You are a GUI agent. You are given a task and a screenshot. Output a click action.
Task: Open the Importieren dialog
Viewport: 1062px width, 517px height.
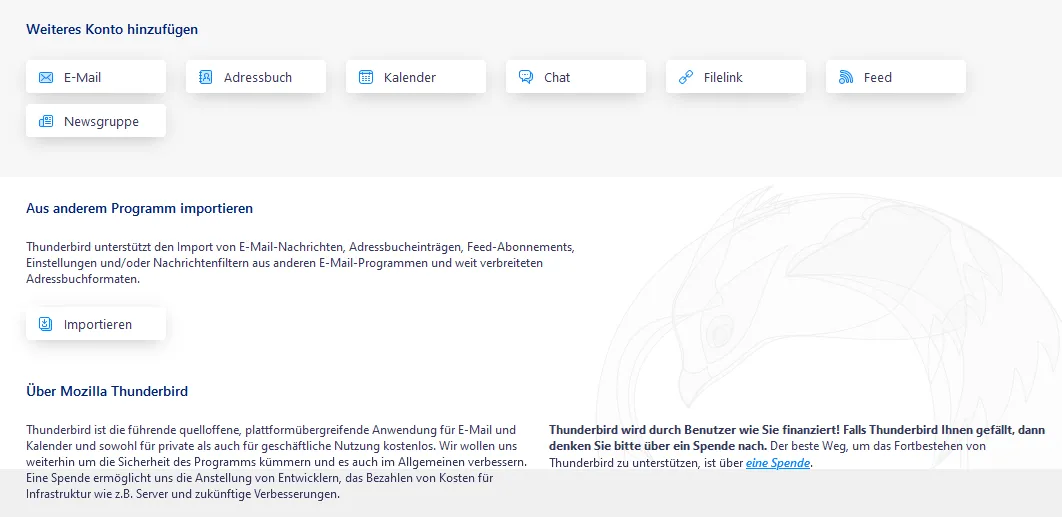click(96, 323)
